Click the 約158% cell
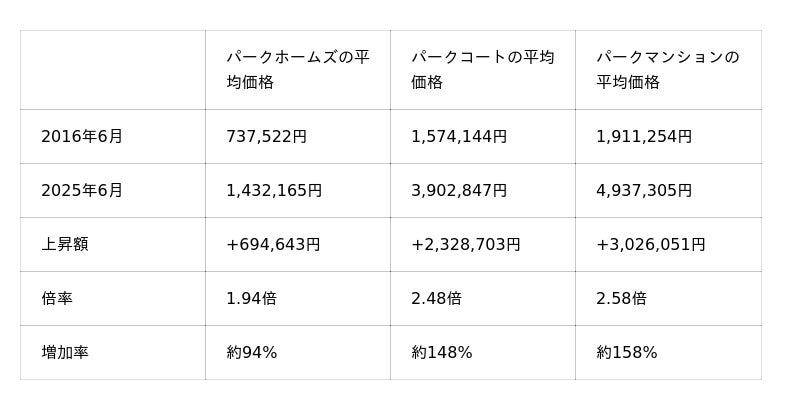The image size is (800, 410). point(627,353)
